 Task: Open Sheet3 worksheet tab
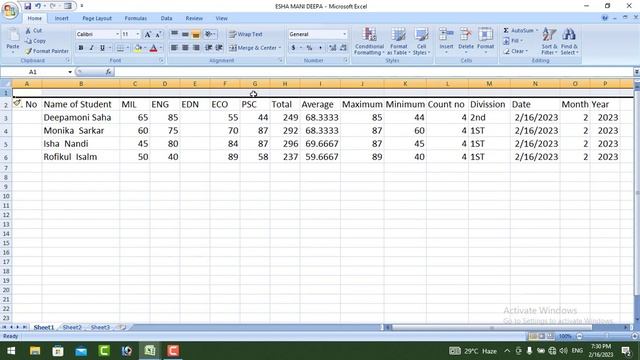coord(100,327)
